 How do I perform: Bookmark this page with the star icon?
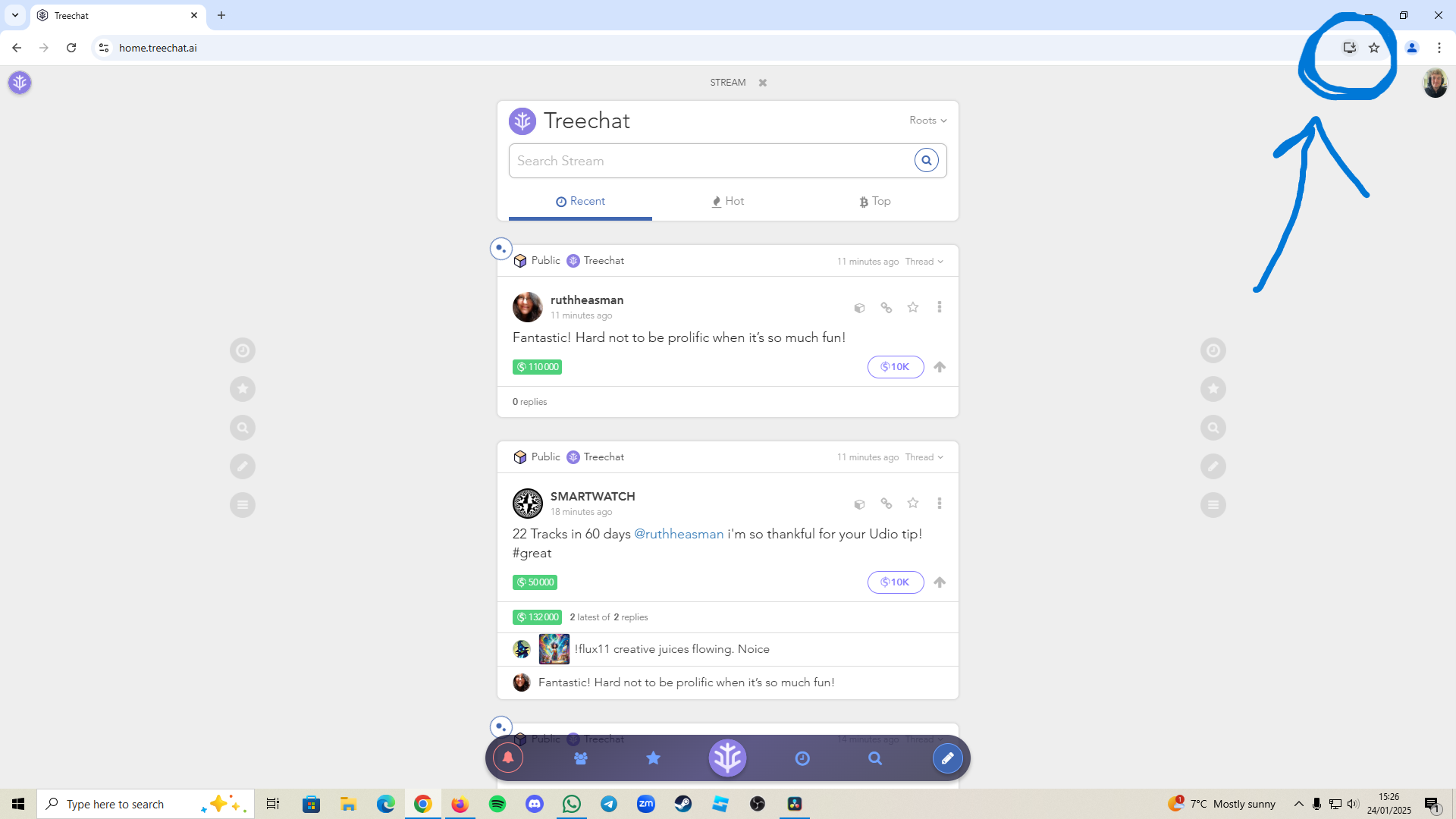click(1374, 48)
